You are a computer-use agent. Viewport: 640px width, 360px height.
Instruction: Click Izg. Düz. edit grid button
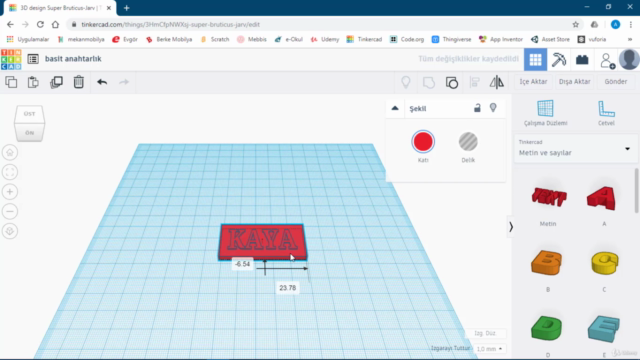[485, 333]
